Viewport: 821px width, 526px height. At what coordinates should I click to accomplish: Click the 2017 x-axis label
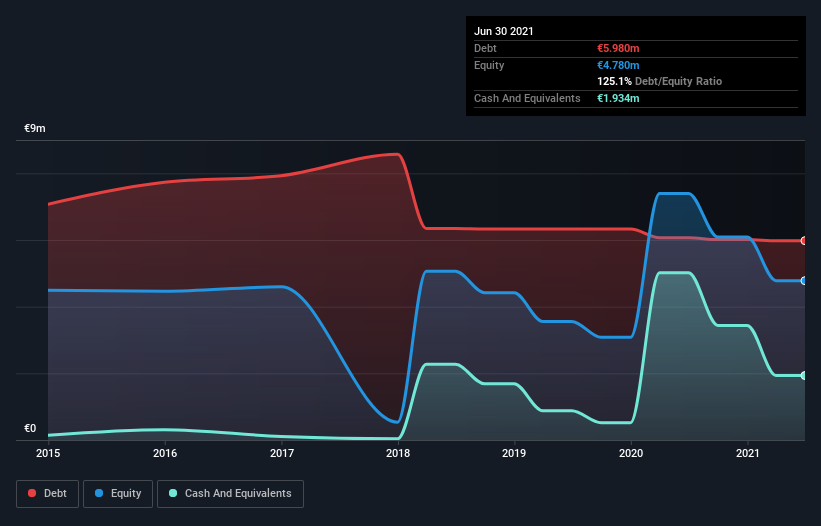click(282, 453)
